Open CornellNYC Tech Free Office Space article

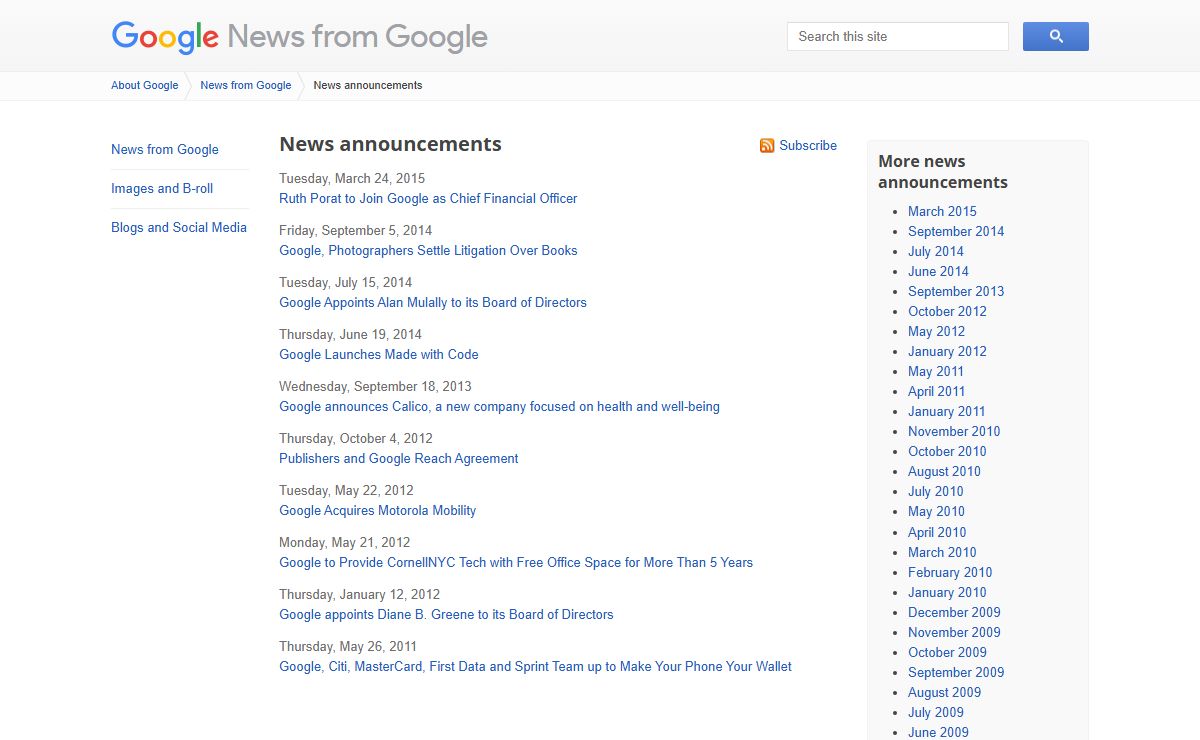(516, 562)
